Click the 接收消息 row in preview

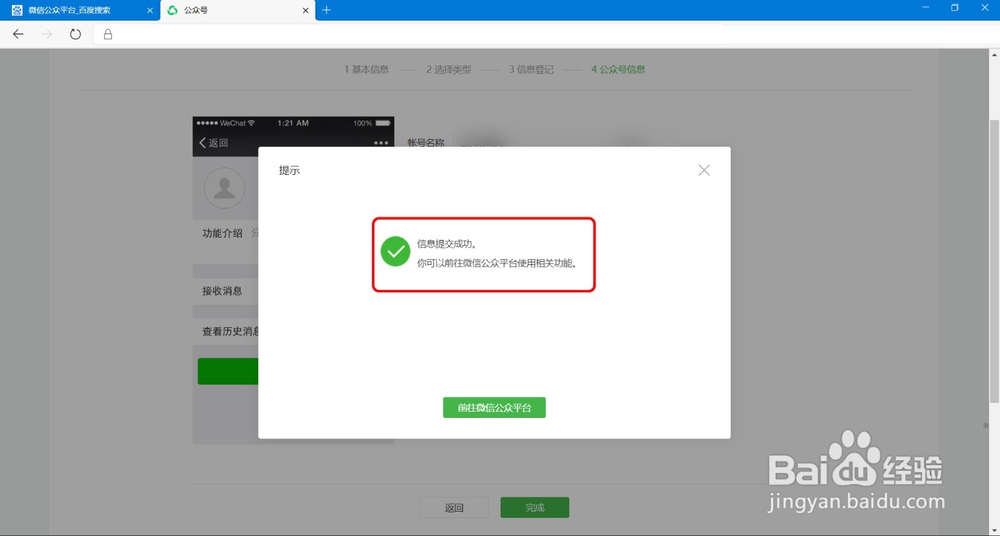[x=226, y=291]
